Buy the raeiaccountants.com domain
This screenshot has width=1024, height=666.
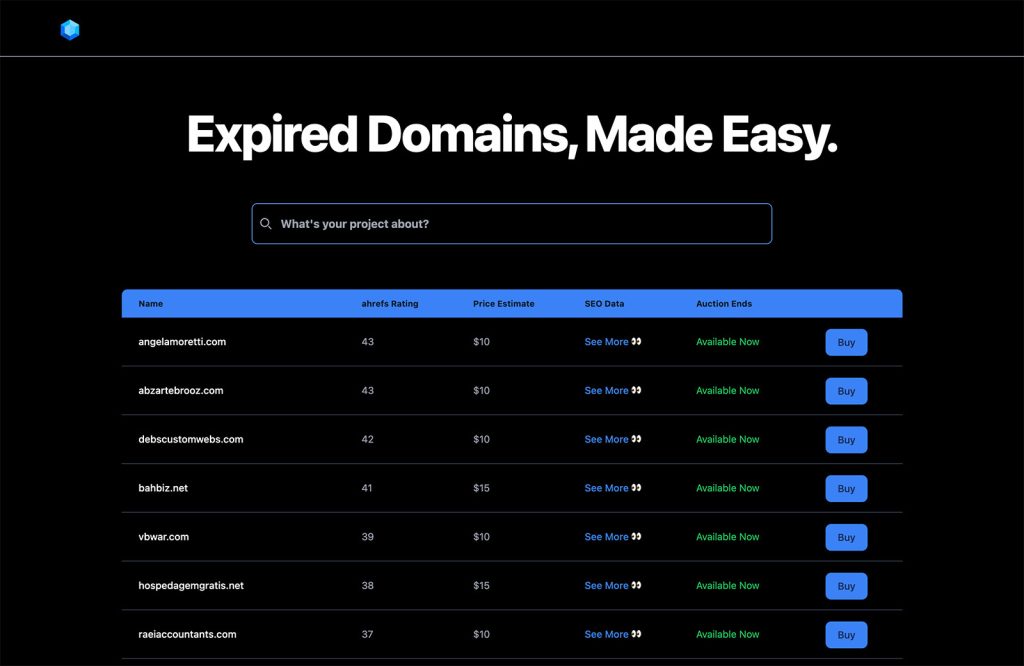[846, 635]
